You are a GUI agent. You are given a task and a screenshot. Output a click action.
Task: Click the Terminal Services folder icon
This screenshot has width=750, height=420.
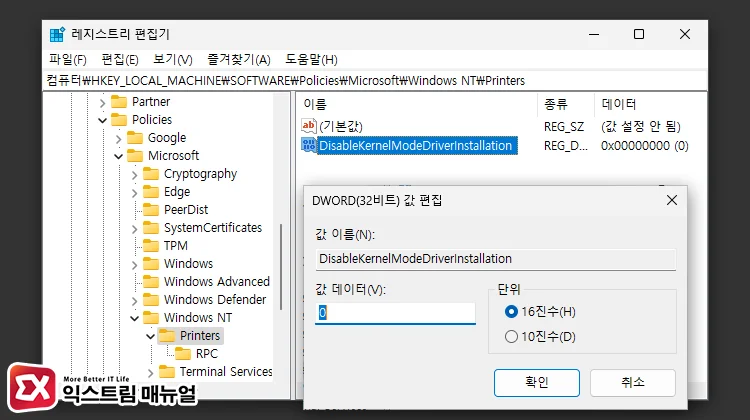click(x=167, y=372)
